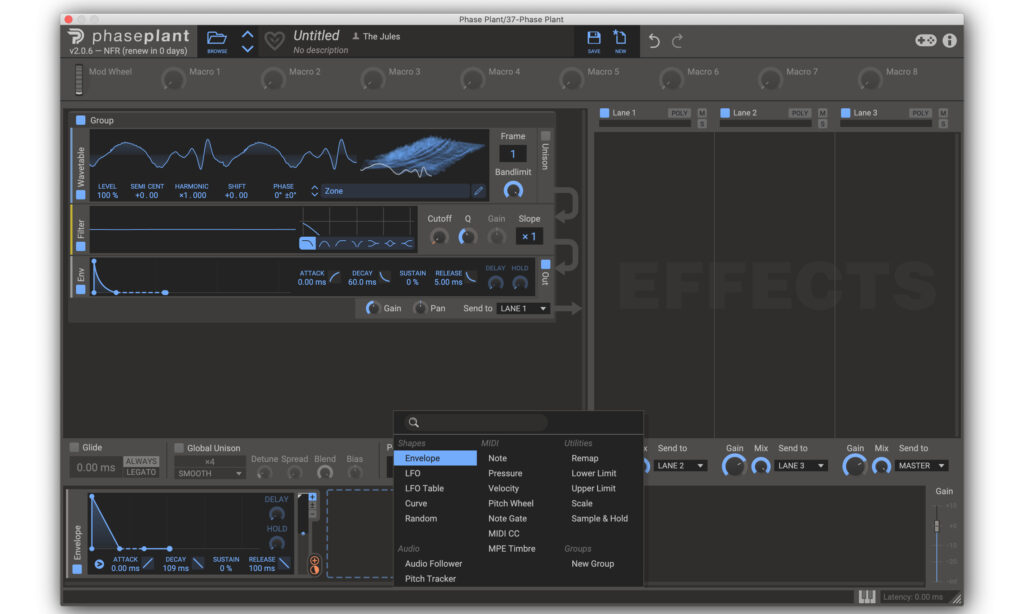Click the LEGATO glide mode button
This screenshot has width=1024, height=614.
coord(141,472)
